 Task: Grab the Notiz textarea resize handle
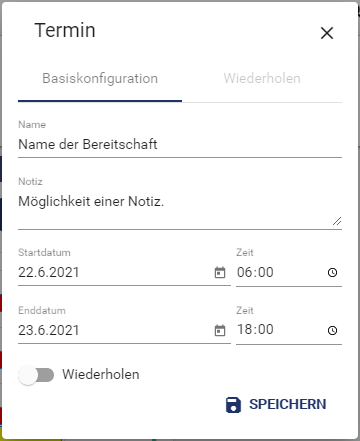(x=337, y=221)
